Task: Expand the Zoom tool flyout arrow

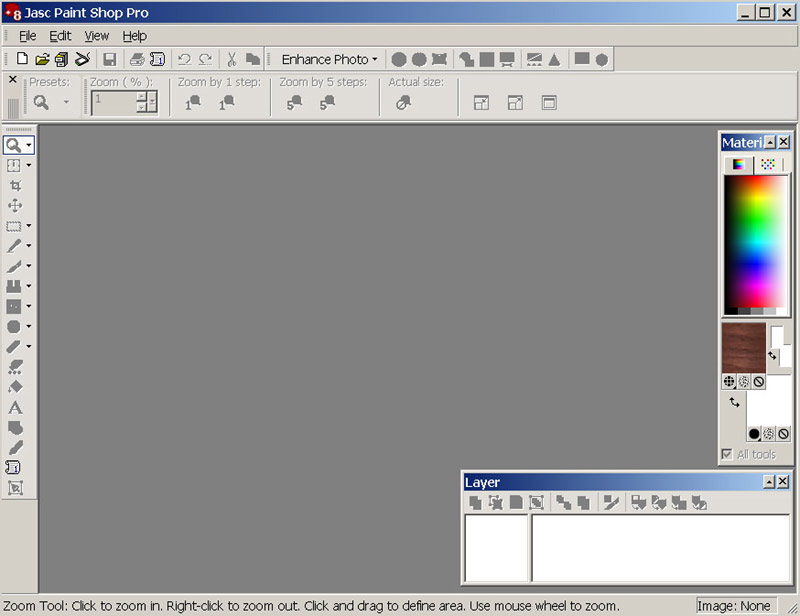Action: click(29, 146)
